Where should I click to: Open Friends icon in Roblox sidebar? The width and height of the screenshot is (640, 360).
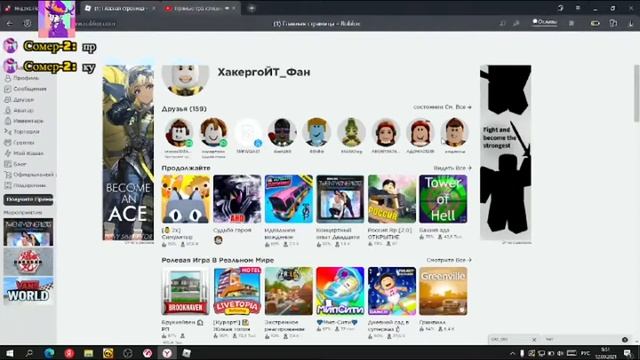(x=7, y=100)
